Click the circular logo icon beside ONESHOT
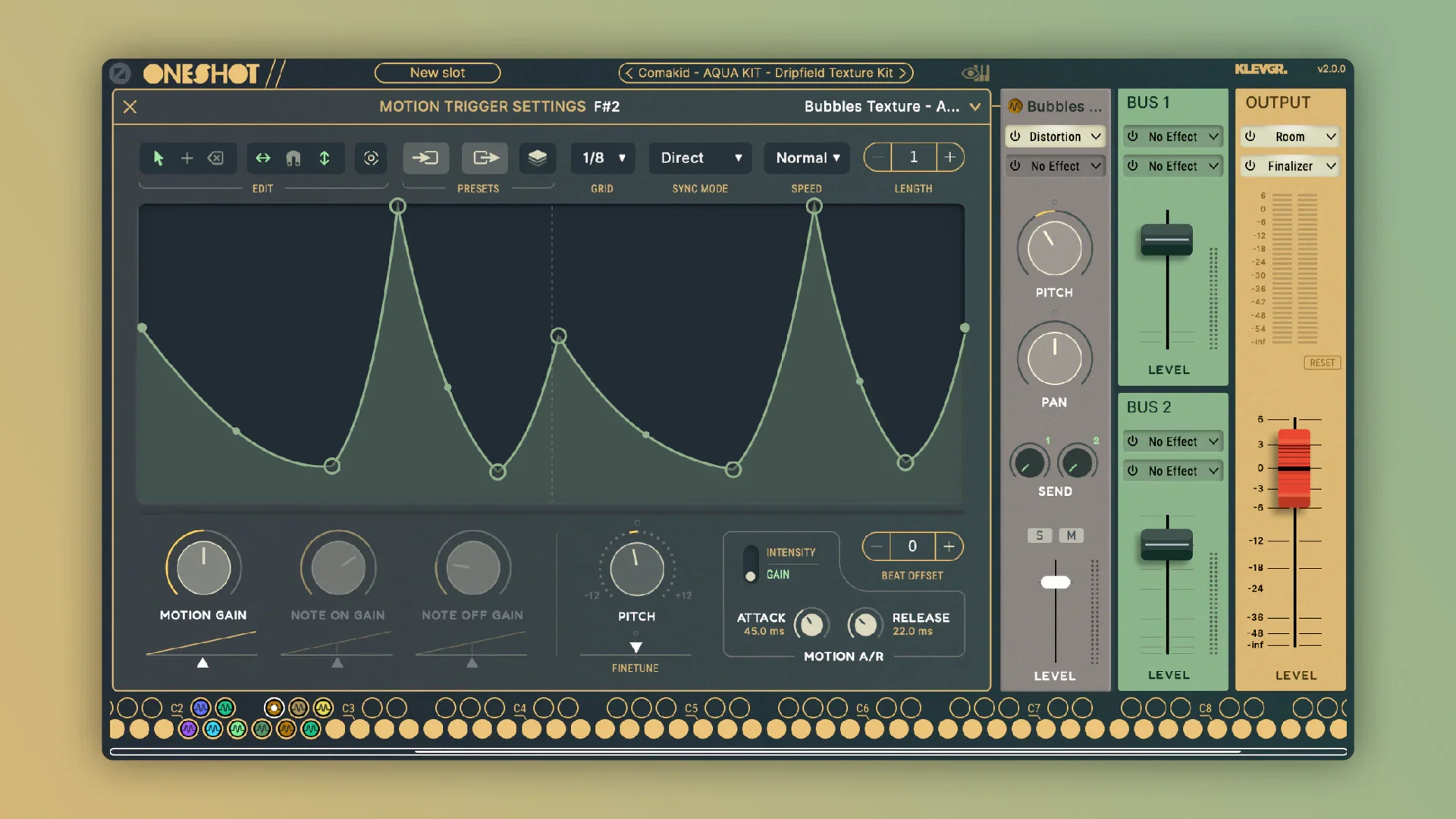 (120, 74)
